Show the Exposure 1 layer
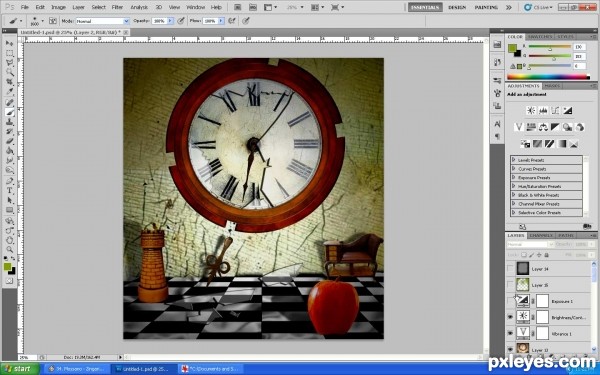Screen dimensions: 600x375 (510, 301)
